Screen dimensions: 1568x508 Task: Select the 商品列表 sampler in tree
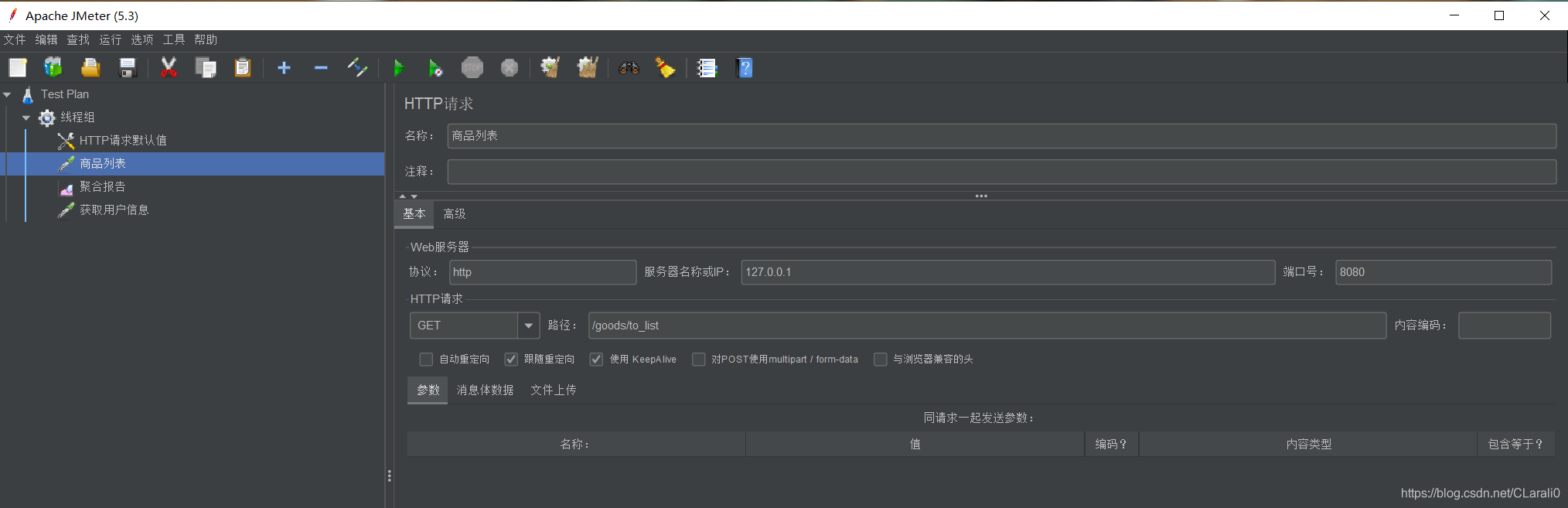[102, 164]
